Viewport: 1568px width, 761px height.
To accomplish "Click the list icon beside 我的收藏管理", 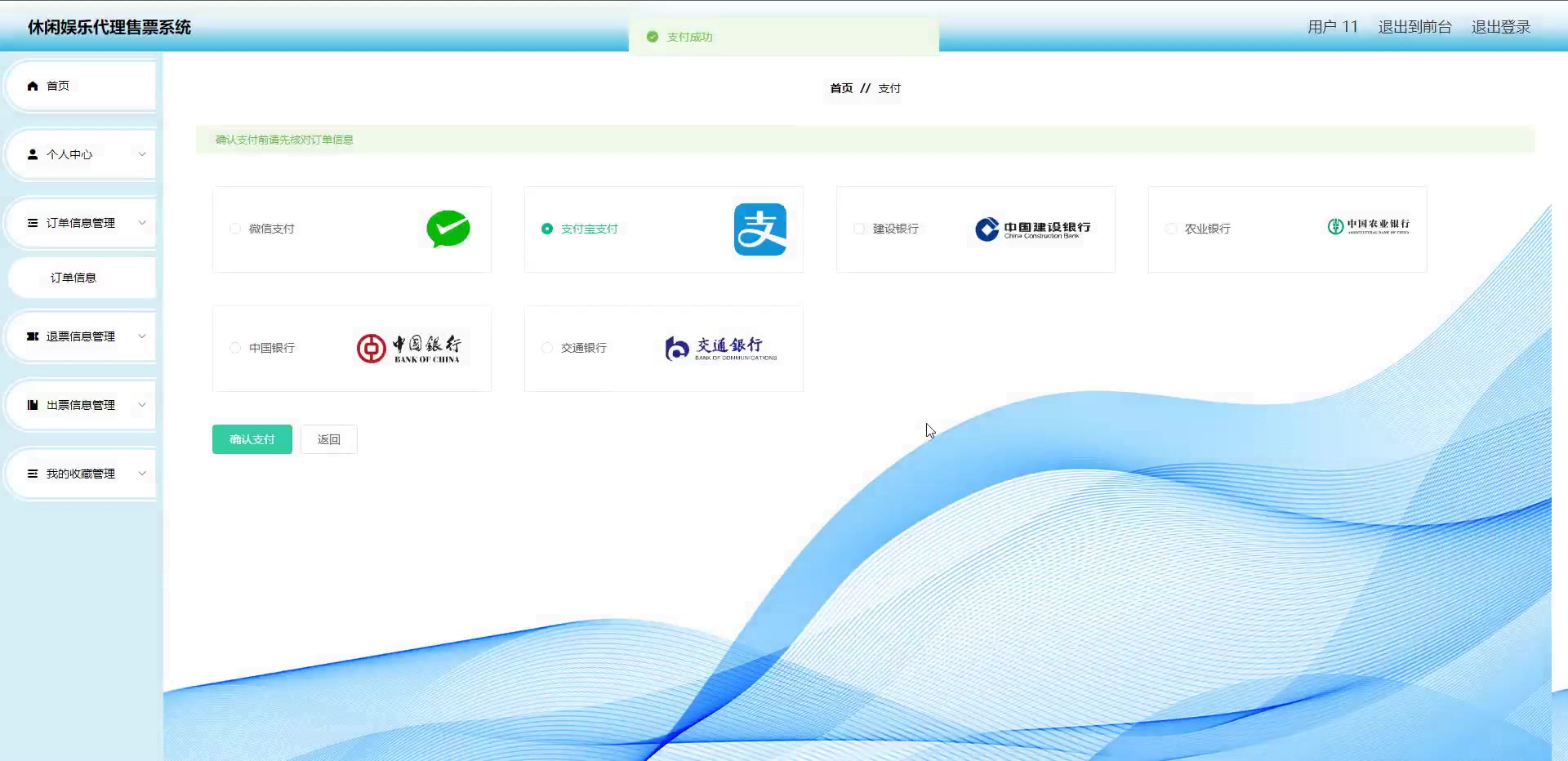I will coord(33,474).
